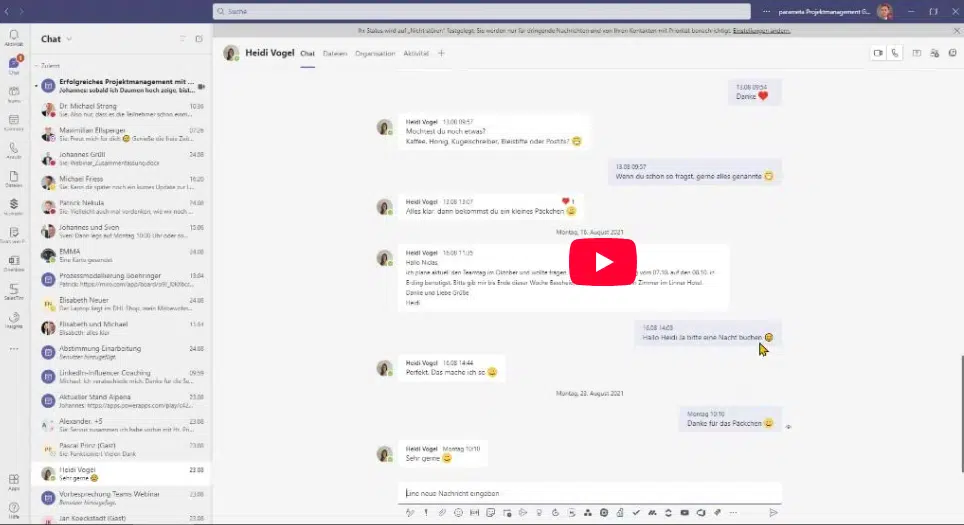964x525 pixels.
Task: Open the Johannes Grüll conversation
Action: [x=122, y=159]
